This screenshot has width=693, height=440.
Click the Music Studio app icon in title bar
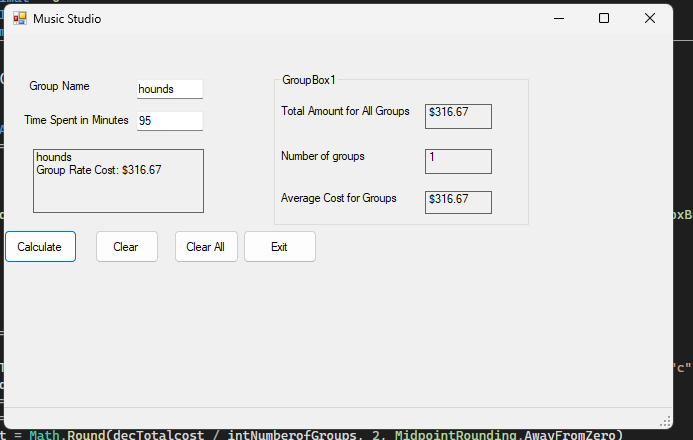click(x=20, y=18)
